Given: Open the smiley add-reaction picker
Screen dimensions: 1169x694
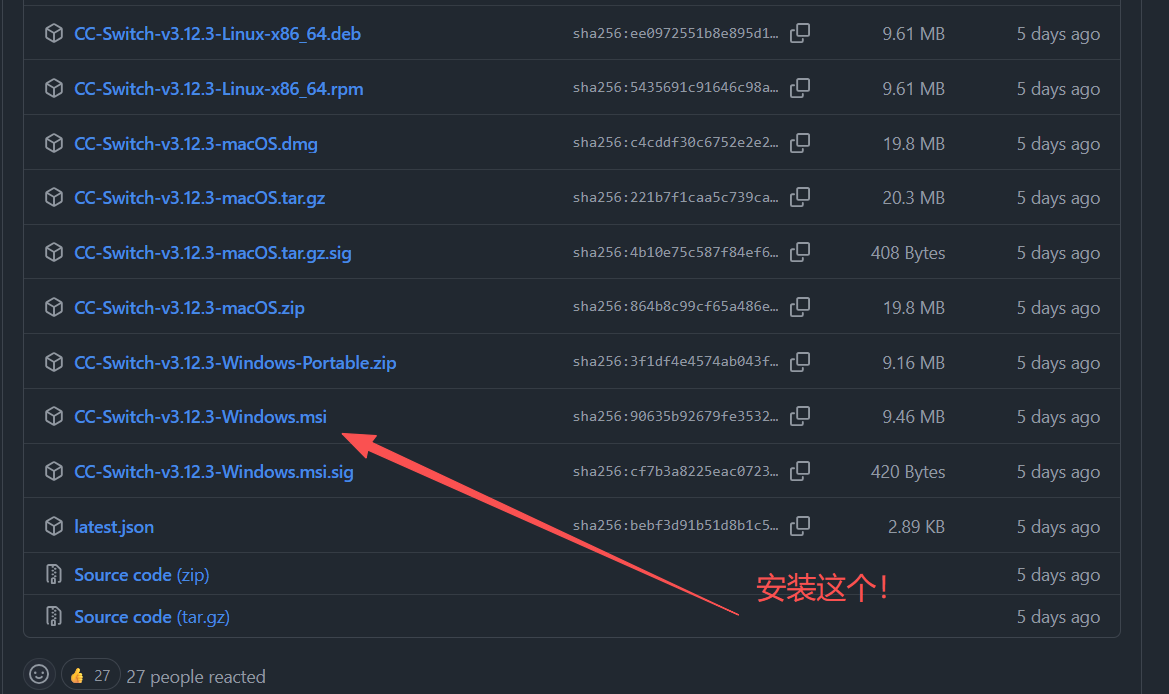Looking at the screenshot, I should click(x=39, y=675).
